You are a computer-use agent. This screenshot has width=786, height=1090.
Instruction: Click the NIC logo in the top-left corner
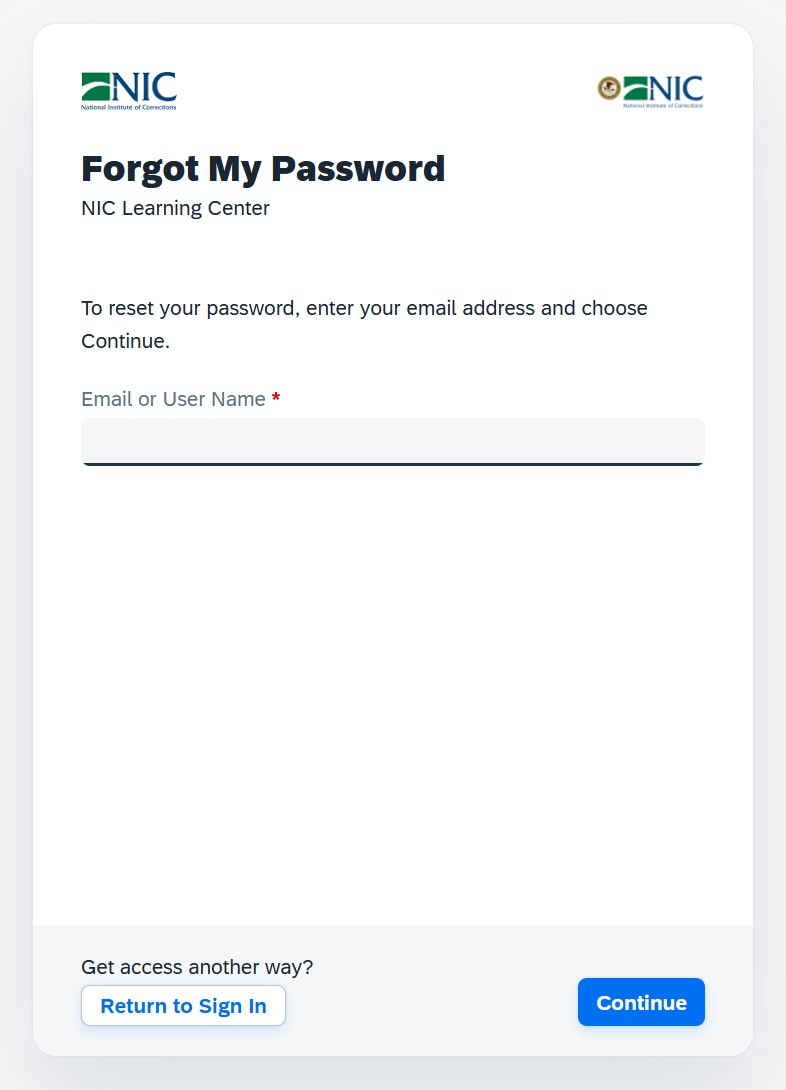click(x=128, y=90)
